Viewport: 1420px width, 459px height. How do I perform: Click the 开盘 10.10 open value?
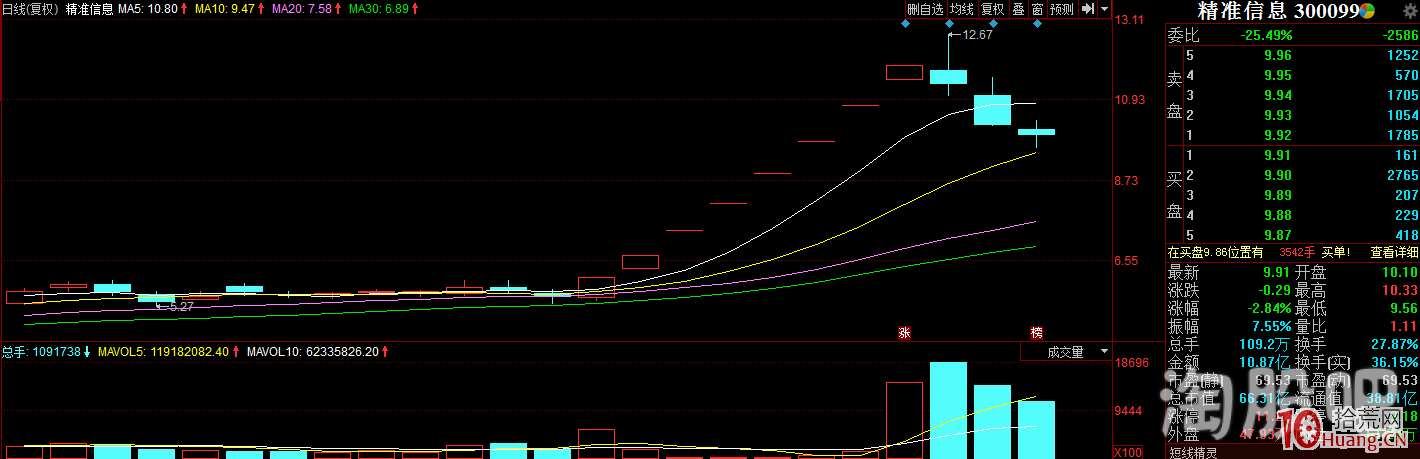click(1399, 272)
